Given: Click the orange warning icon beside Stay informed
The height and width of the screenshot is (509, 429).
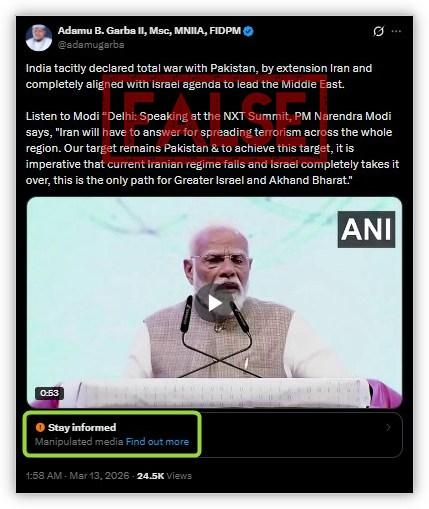Looking at the screenshot, I should [40, 427].
